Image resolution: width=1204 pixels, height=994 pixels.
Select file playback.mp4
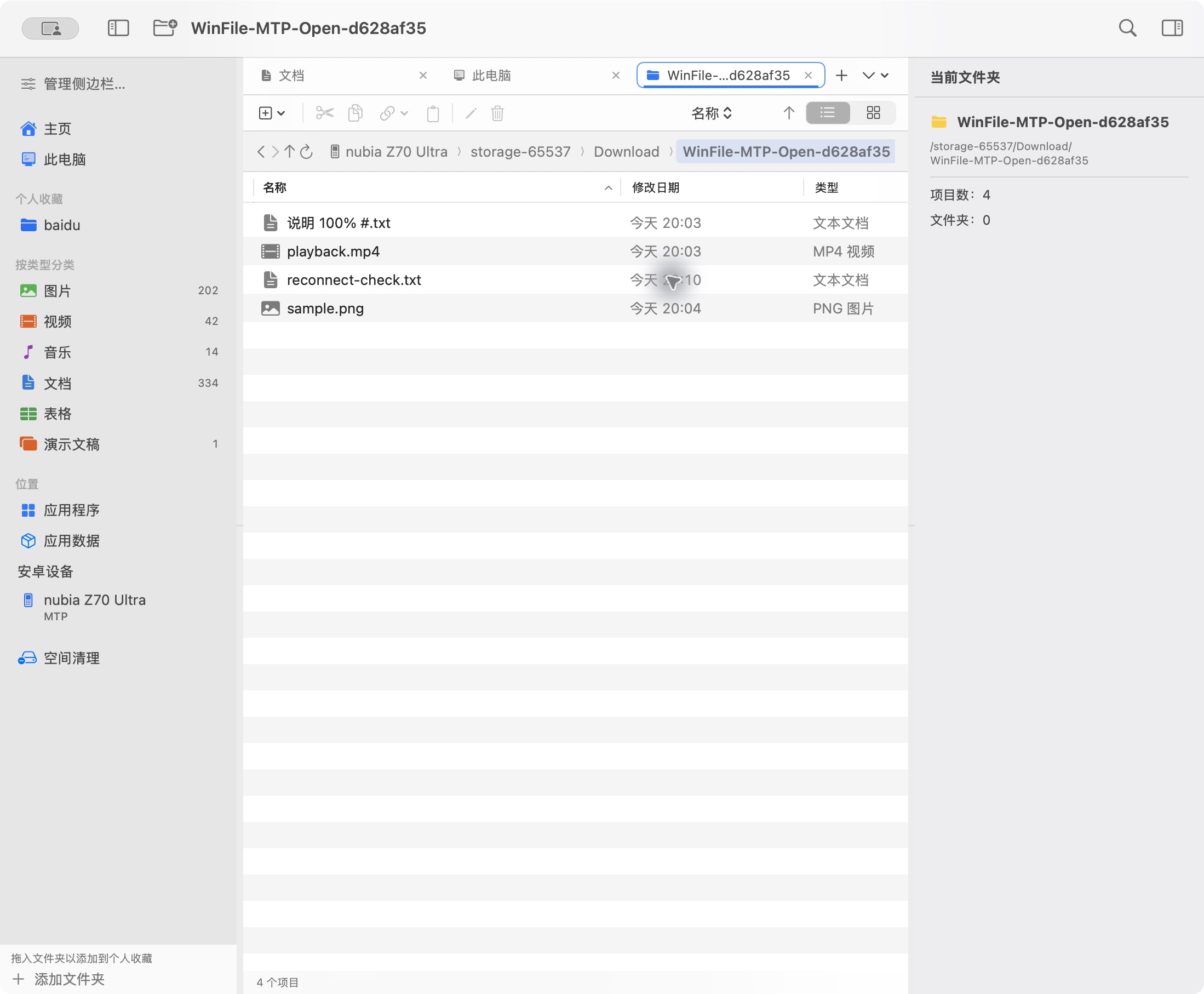coord(575,252)
